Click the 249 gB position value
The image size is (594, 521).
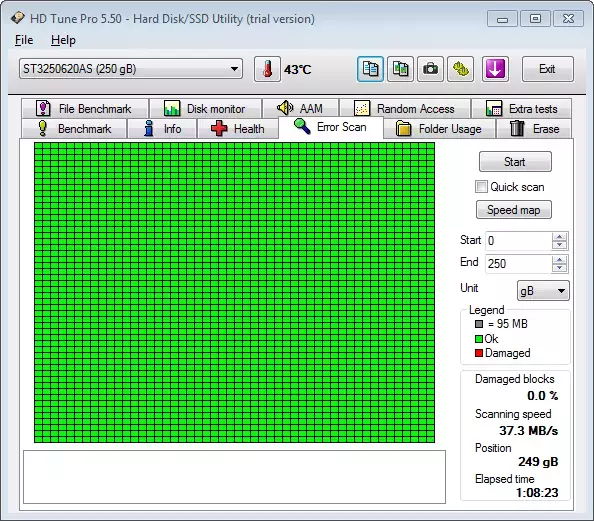coord(538,462)
